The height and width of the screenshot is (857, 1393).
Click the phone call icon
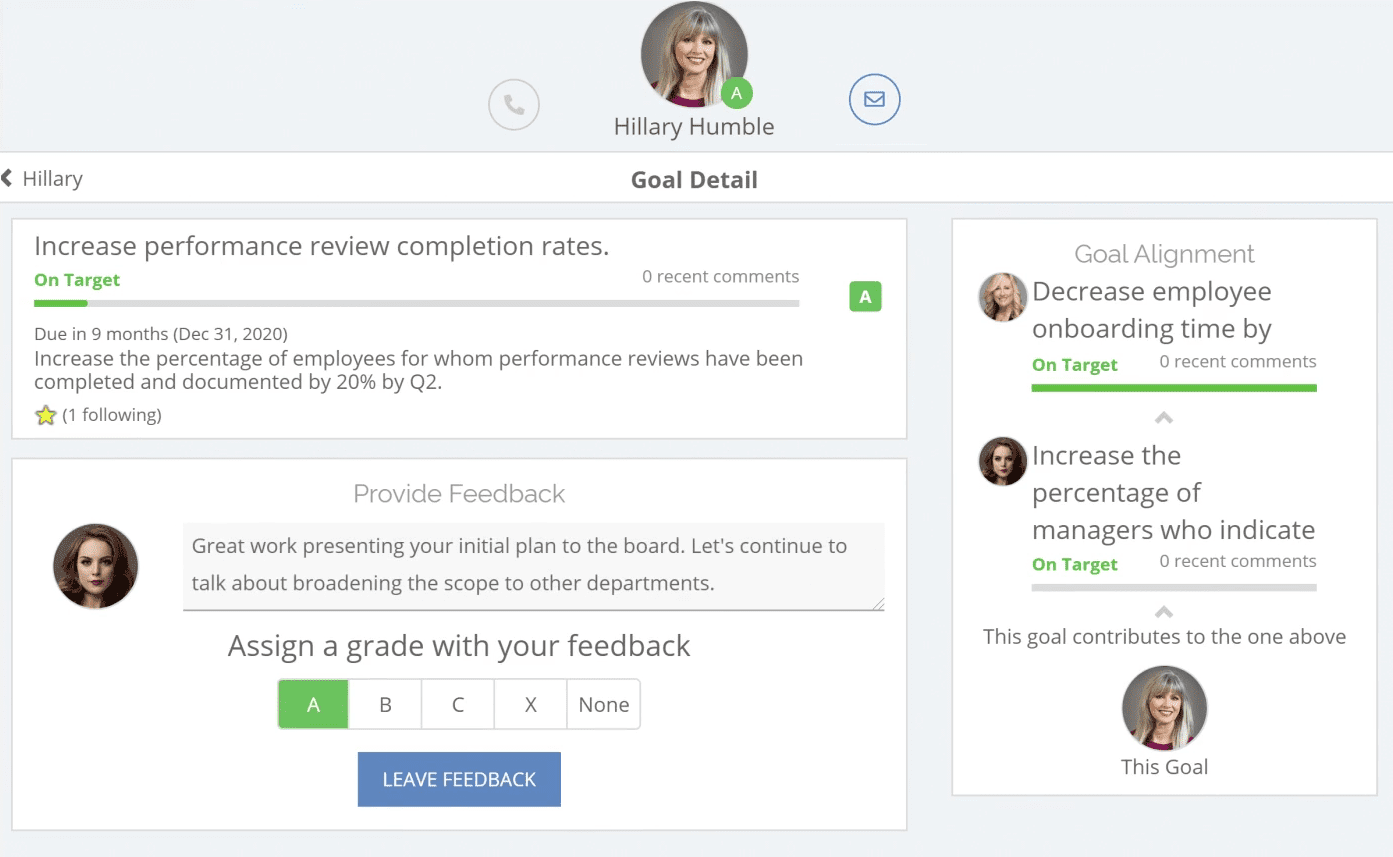tap(514, 104)
